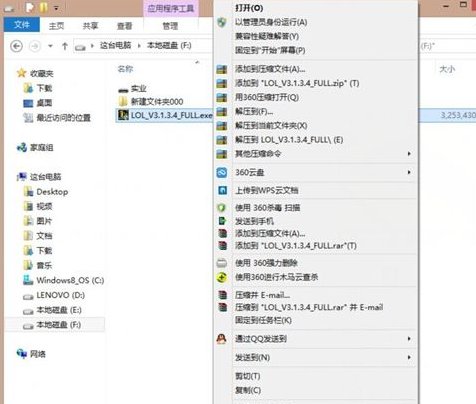Choose 复制(C) from the context menu
Screen dimensions: 476x404
(315, 390)
